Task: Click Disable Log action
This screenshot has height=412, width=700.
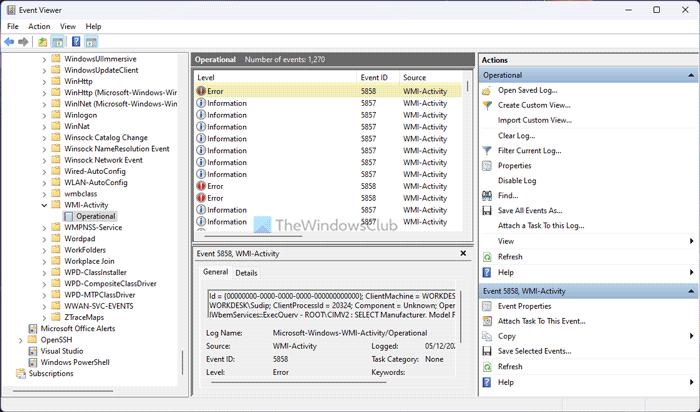Action: click(x=517, y=181)
